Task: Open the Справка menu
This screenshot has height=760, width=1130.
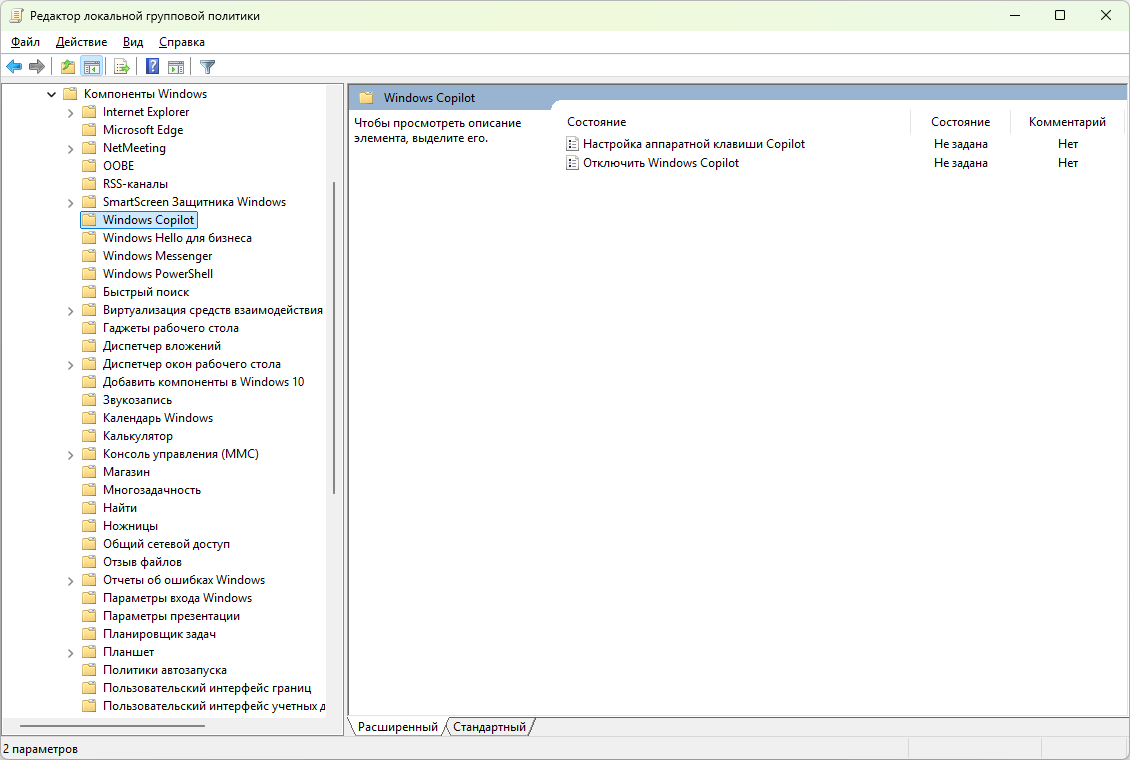Action: point(181,42)
